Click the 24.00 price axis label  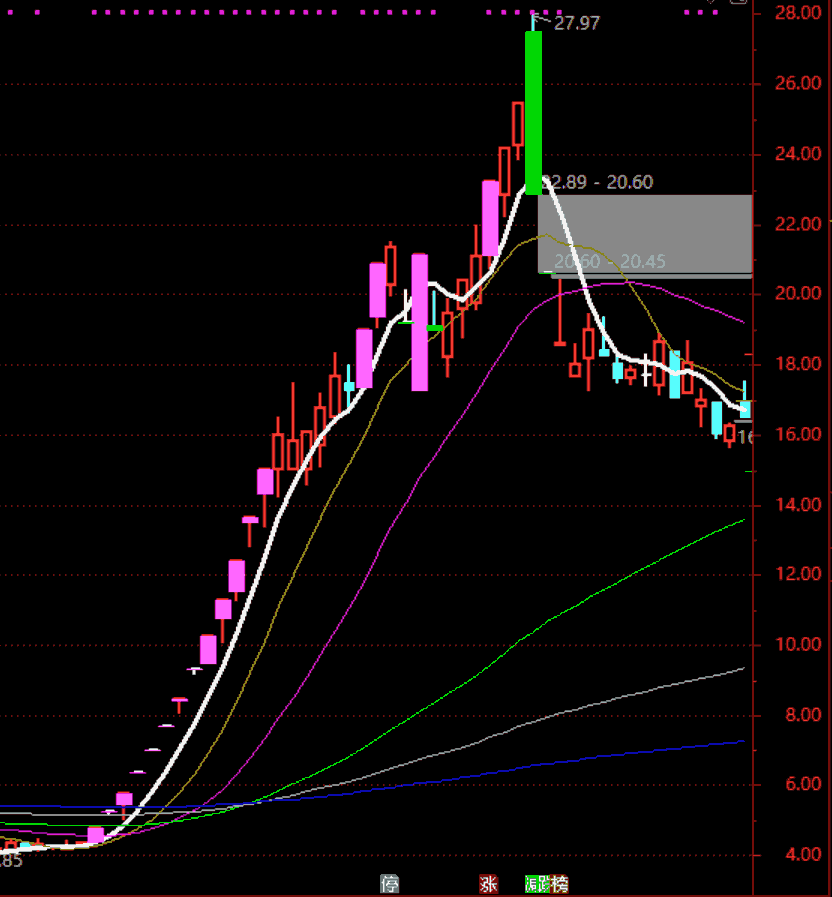coord(798,154)
